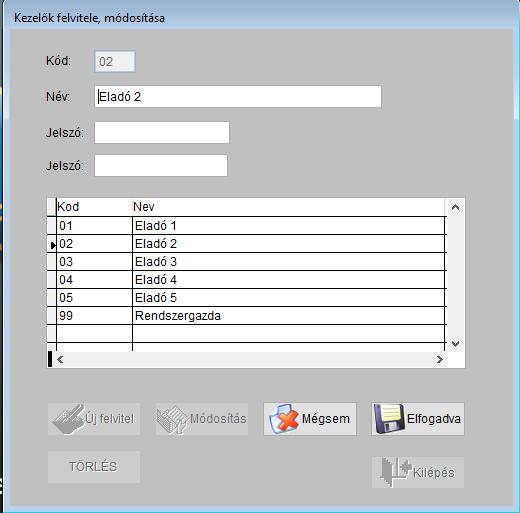Click the Kód field showing 02

115,61
